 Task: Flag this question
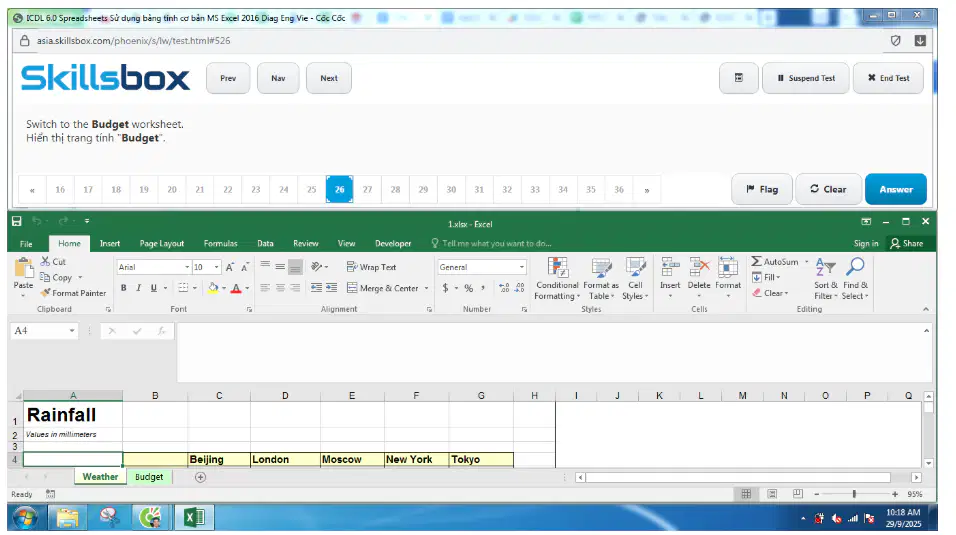pyautogui.click(x=762, y=189)
